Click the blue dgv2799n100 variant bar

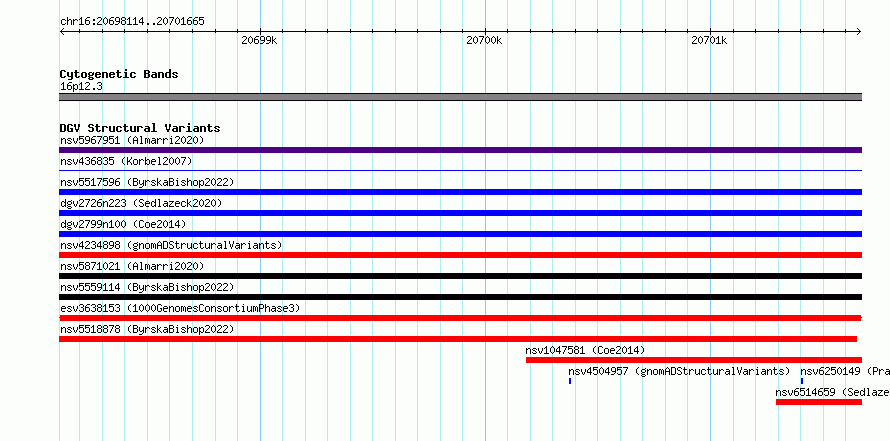460,234
